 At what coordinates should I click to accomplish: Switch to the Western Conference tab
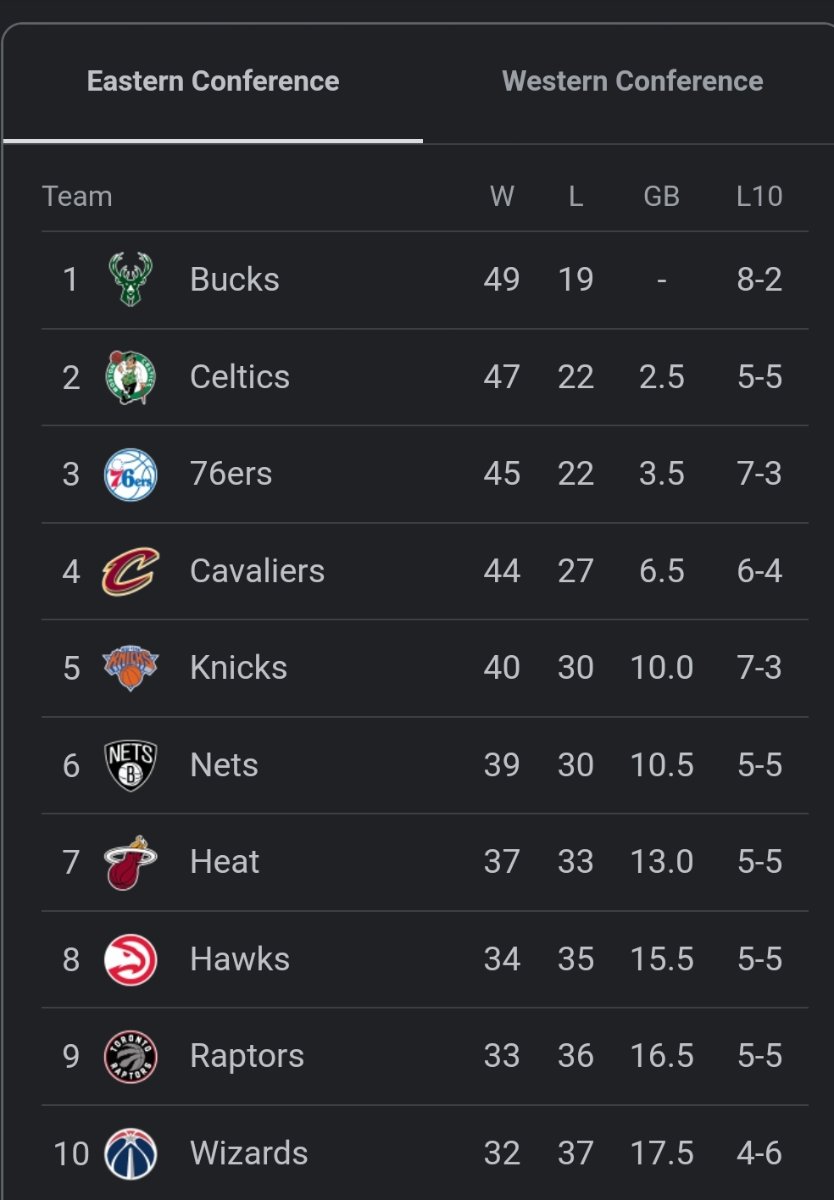point(632,81)
